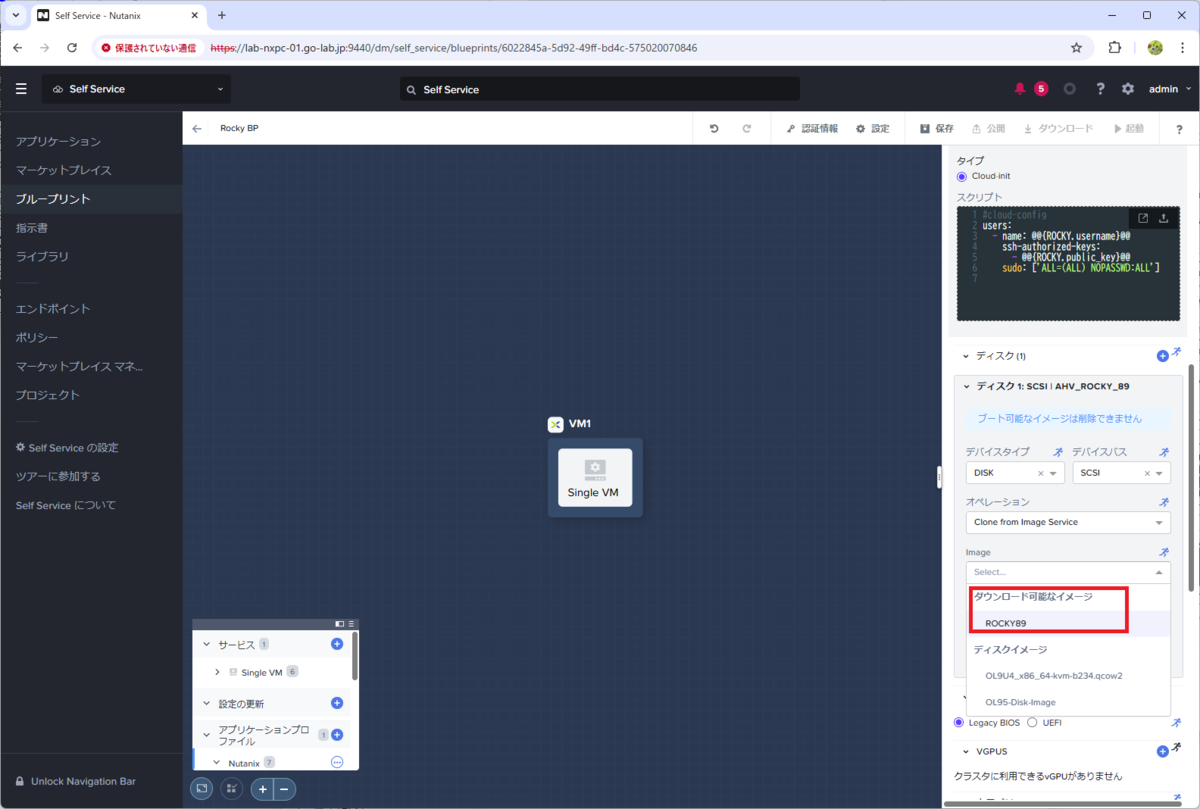Screen dimensions: 1200x809
Task: Close the Image Select dropdown
Action: click(x=1160, y=572)
